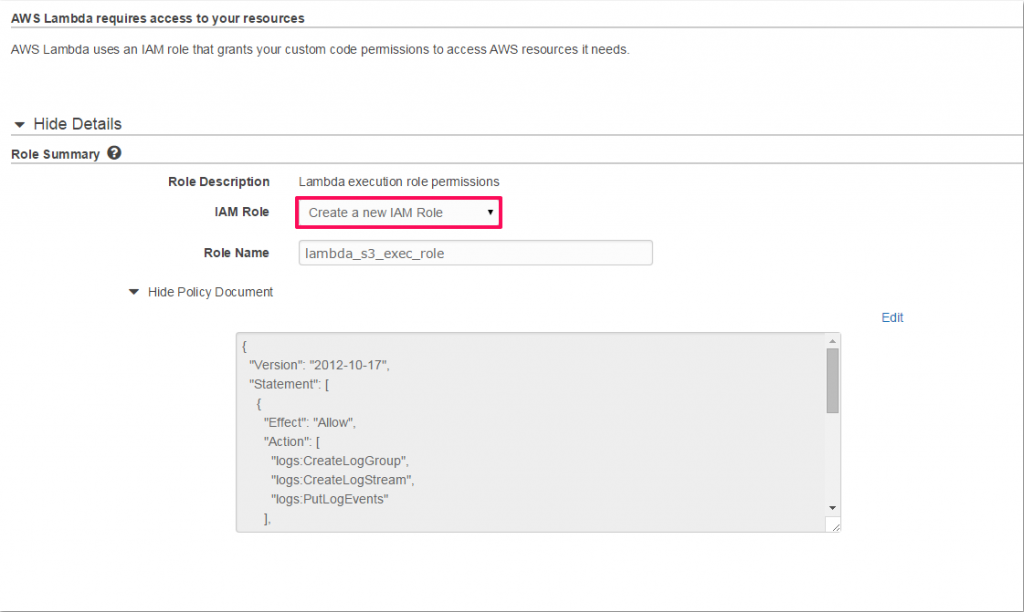The width and height of the screenshot is (1024, 612).
Task: Click the policy document scrollbar thumb
Action: click(x=832, y=381)
